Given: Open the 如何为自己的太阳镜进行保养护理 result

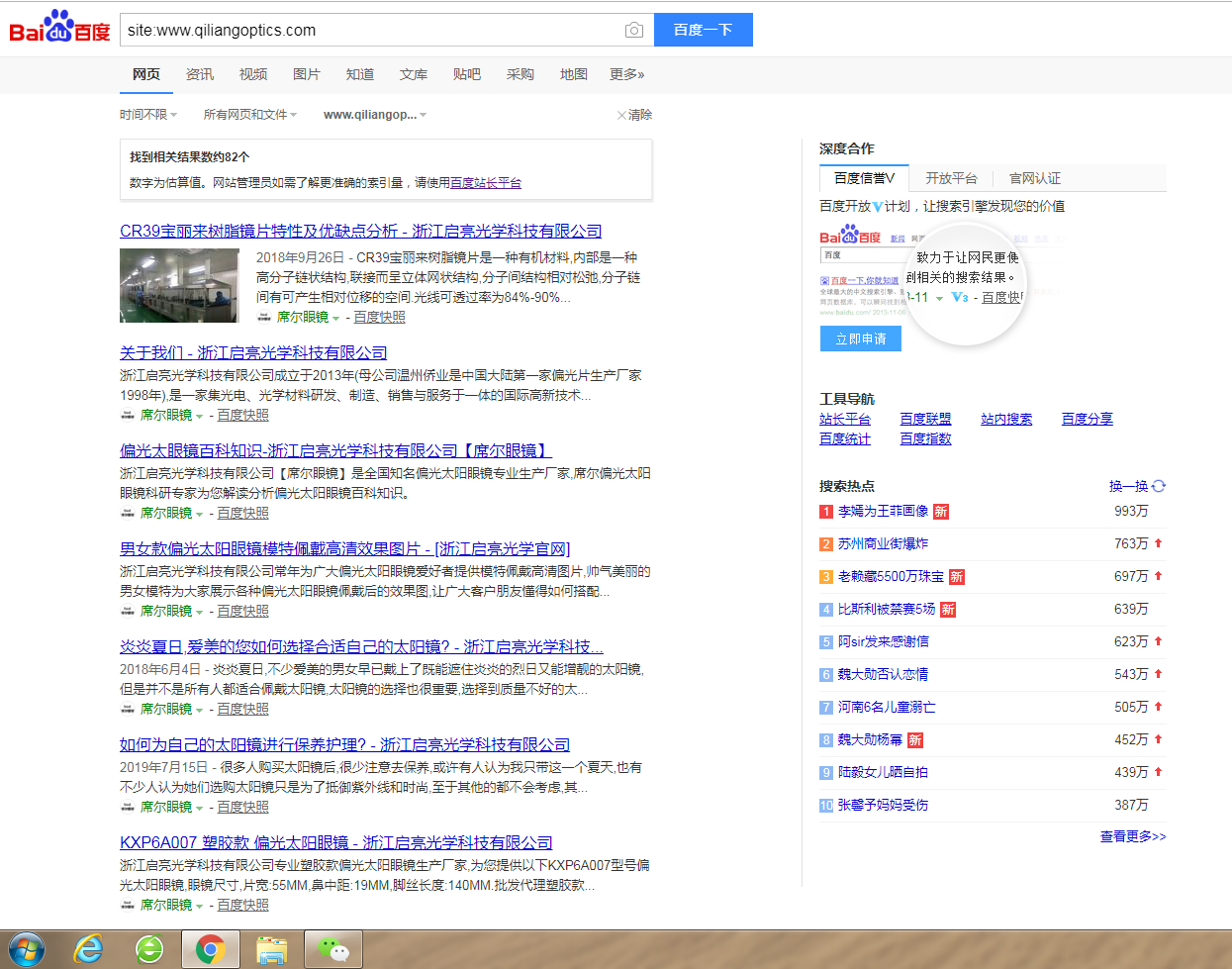Looking at the screenshot, I should point(345,744).
